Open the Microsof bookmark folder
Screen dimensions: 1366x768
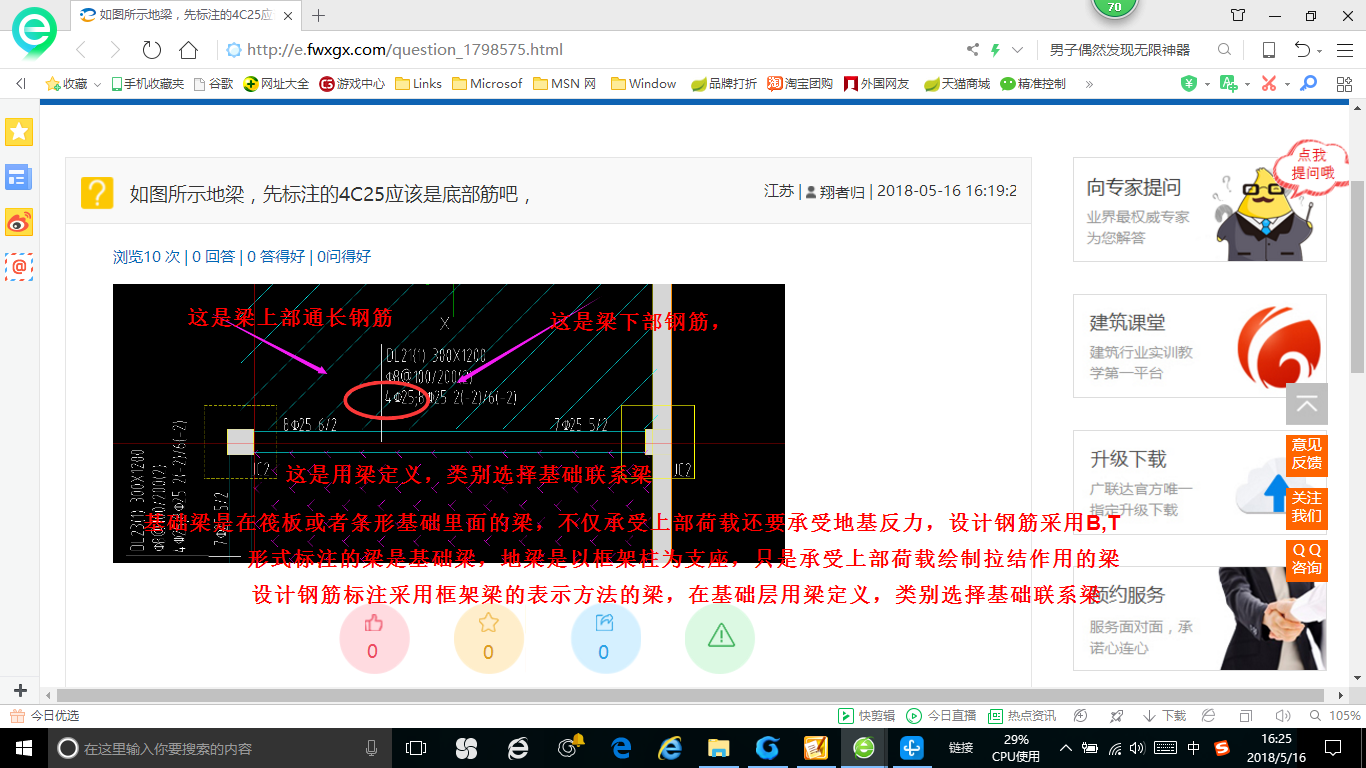(x=487, y=84)
